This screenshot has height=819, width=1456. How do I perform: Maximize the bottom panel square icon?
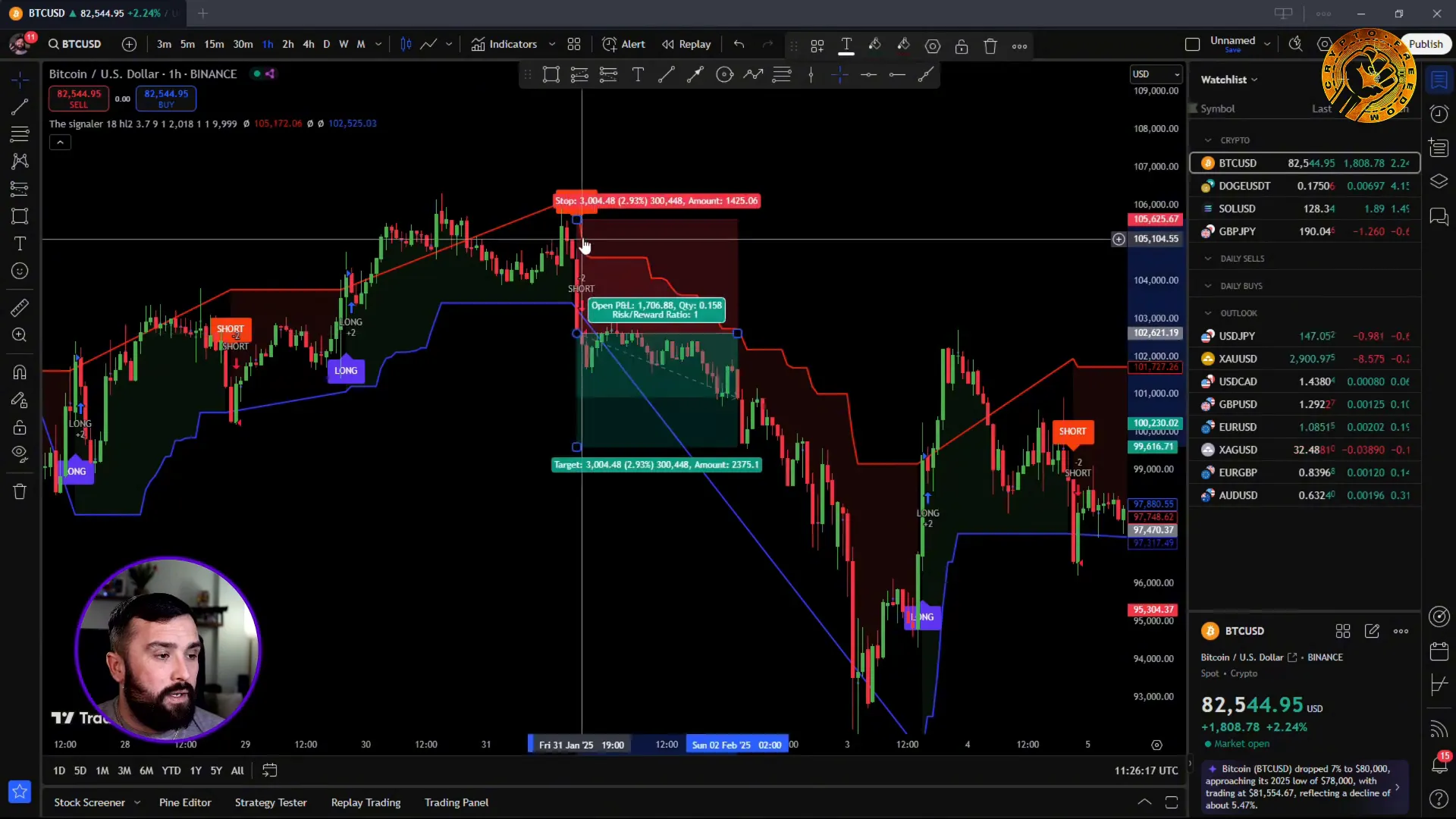[x=1172, y=802]
